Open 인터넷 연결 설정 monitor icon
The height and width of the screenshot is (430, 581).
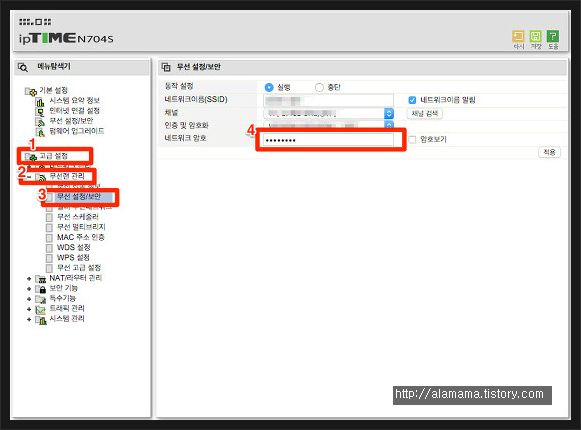pos(40,111)
